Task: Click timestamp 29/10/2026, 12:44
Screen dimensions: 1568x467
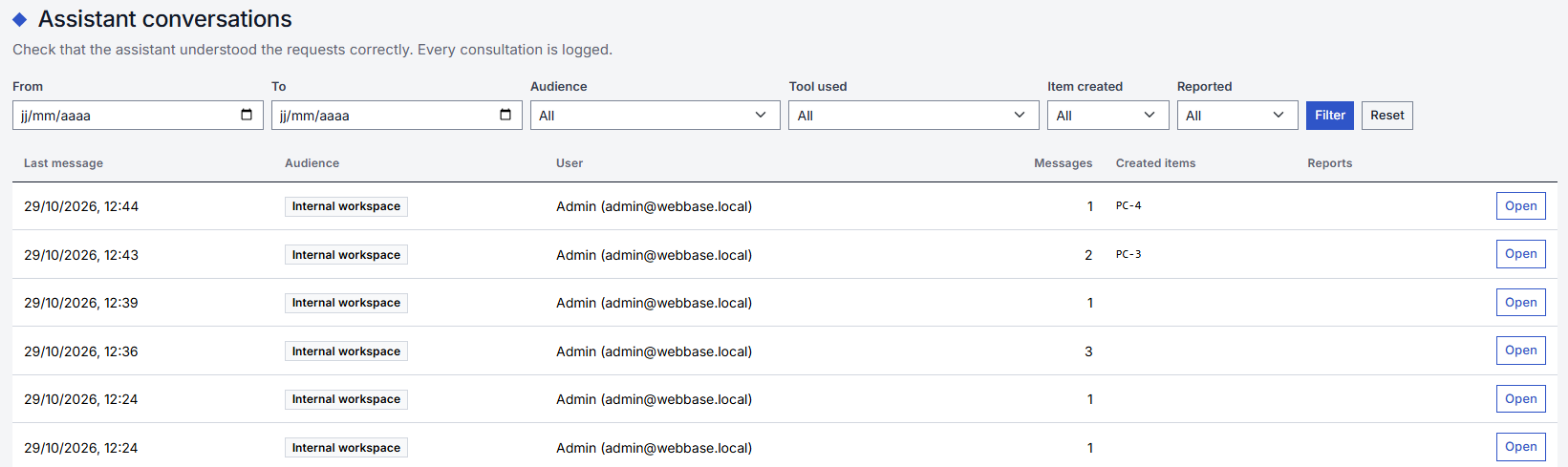Action: (81, 206)
